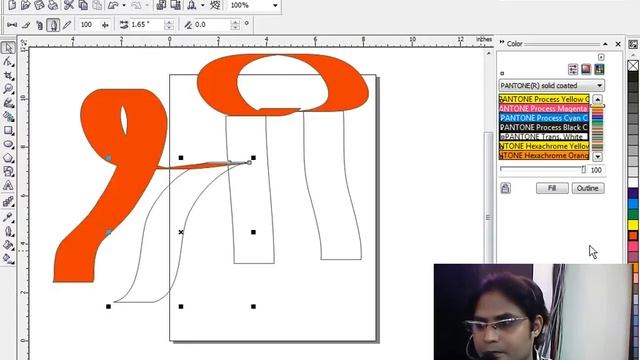Select the Interactive Fill tool
The height and width of the screenshot is (360, 640).
[8, 258]
